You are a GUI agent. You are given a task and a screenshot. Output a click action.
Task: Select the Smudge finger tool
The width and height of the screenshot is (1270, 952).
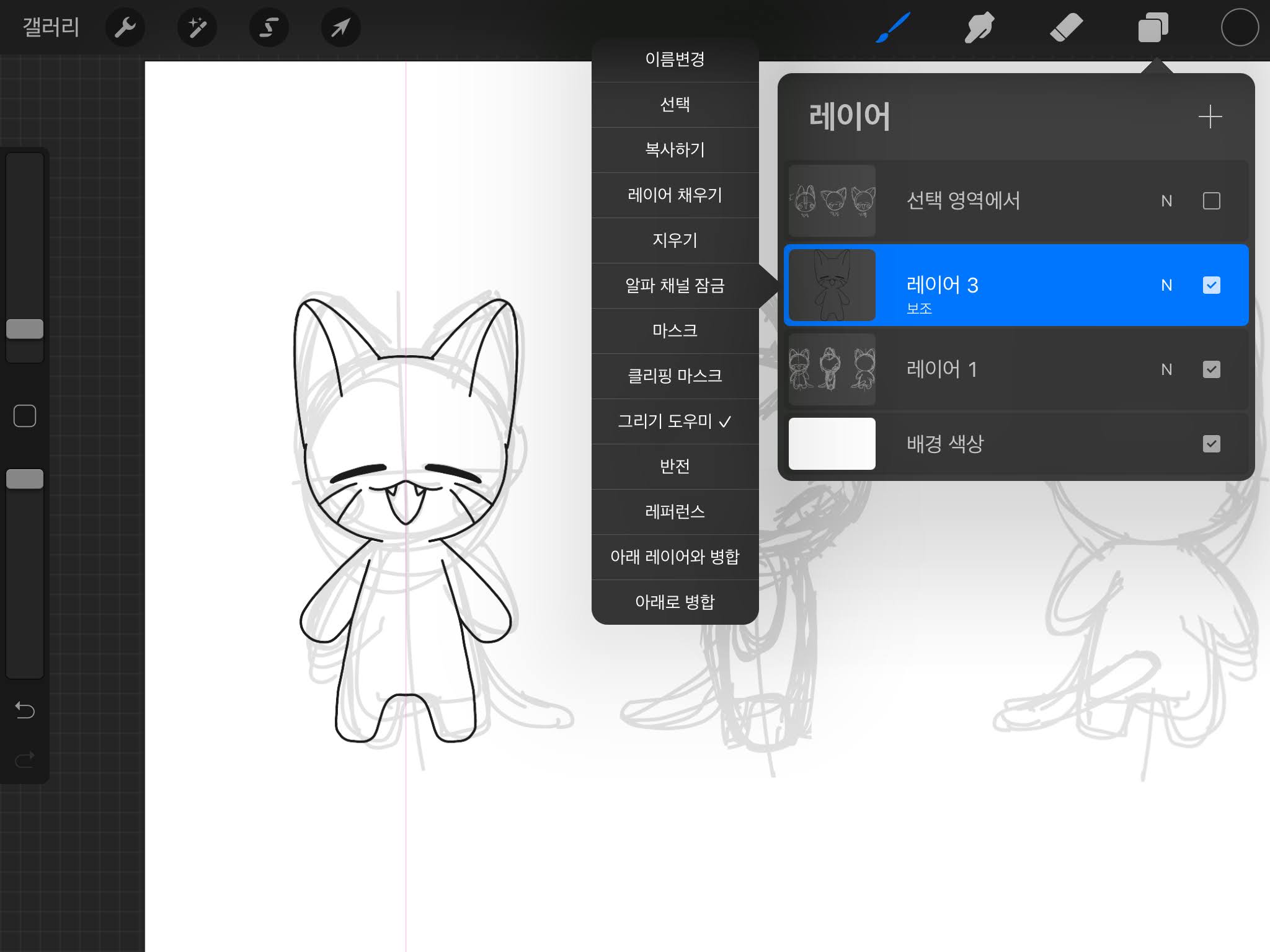[x=979, y=27]
